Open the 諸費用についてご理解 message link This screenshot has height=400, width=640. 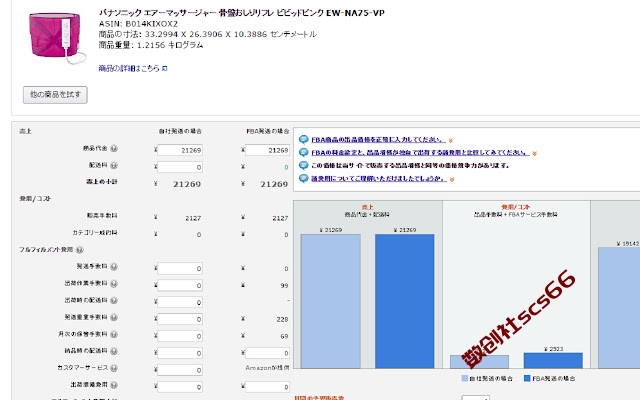pyautogui.click(x=379, y=178)
